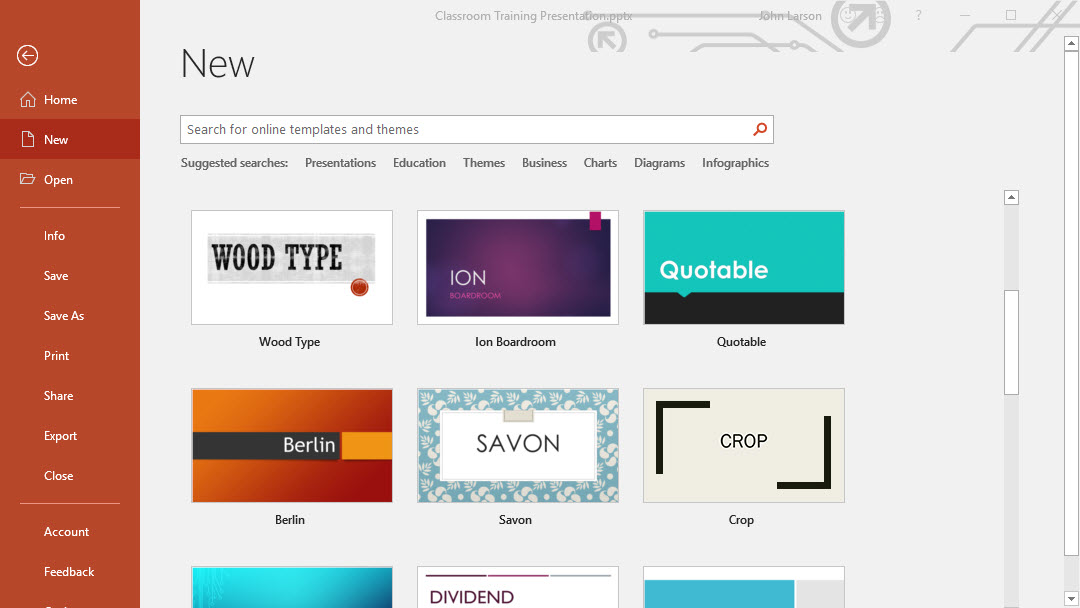Click the back arrow icon
This screenshot has width=1080, height=608.
(28, 56)
